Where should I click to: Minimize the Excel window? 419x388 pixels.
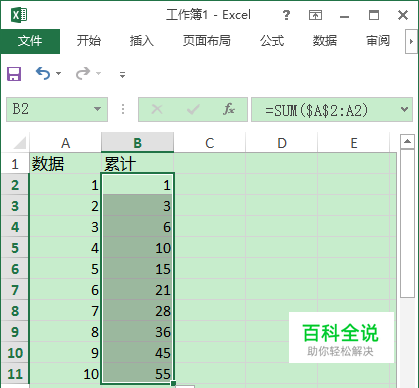coord(344,16)
